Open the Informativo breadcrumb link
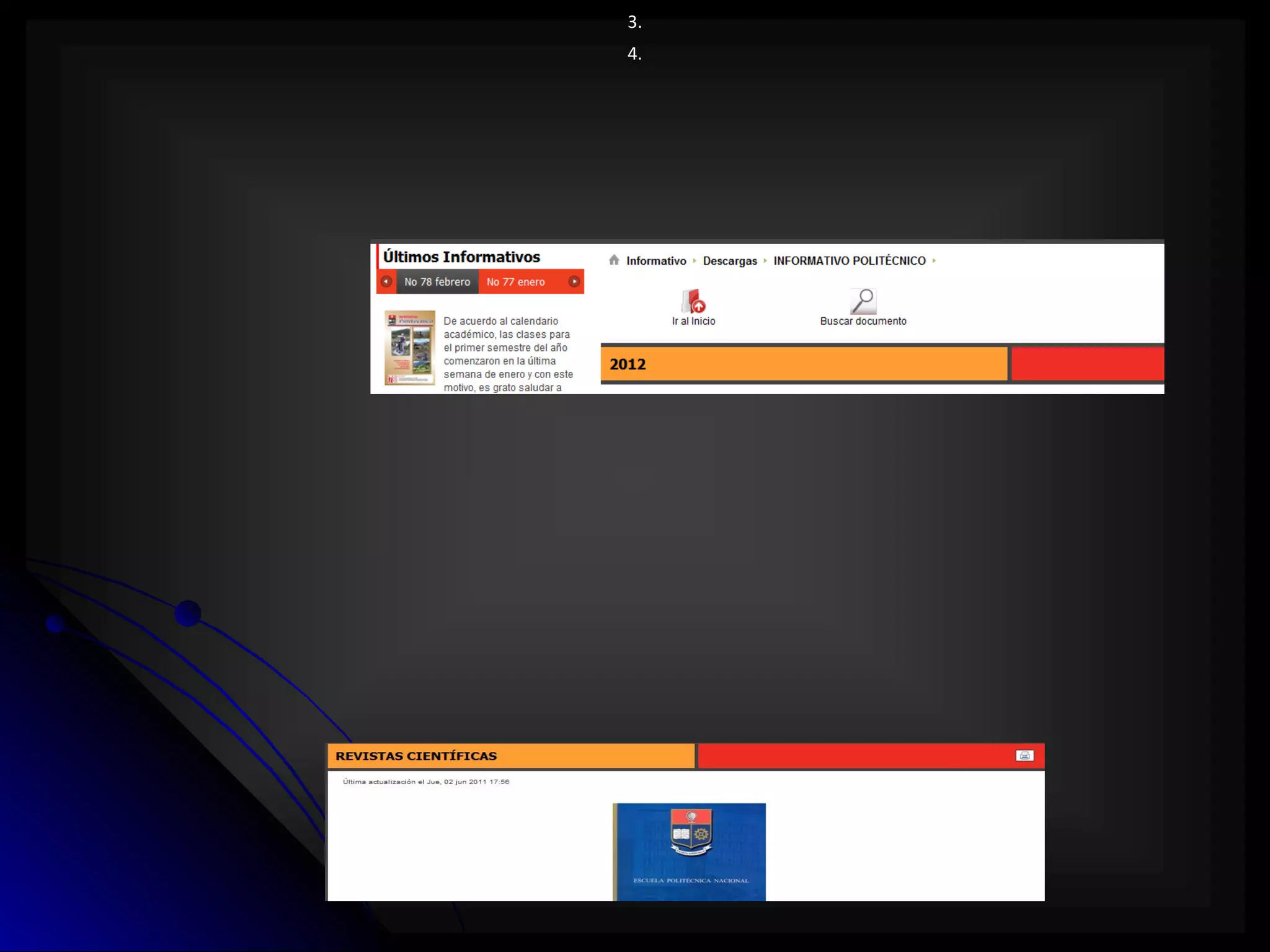Viewport: 1270px width, 952px height. click(656, 261)
